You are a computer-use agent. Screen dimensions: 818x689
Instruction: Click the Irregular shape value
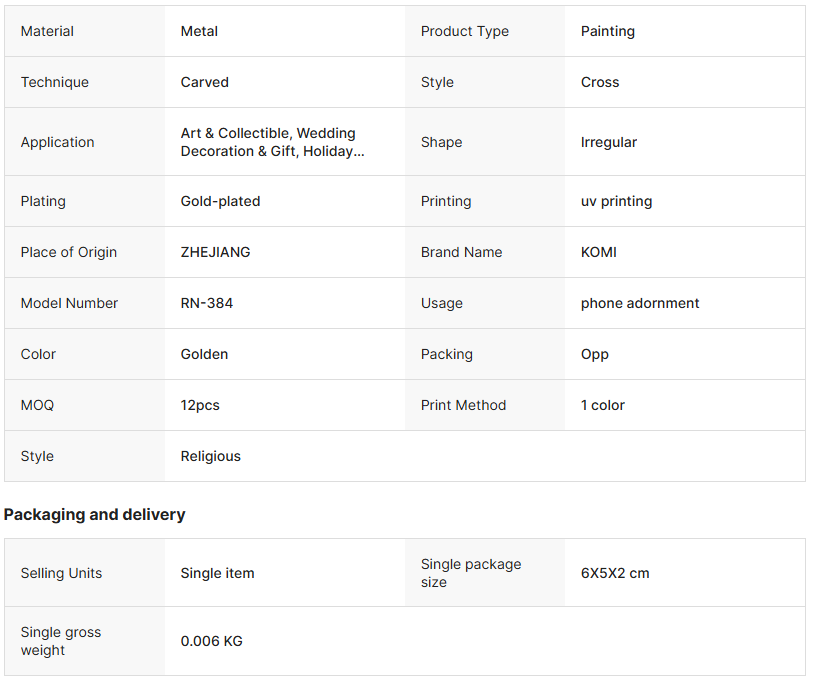[x=608, y=142]
